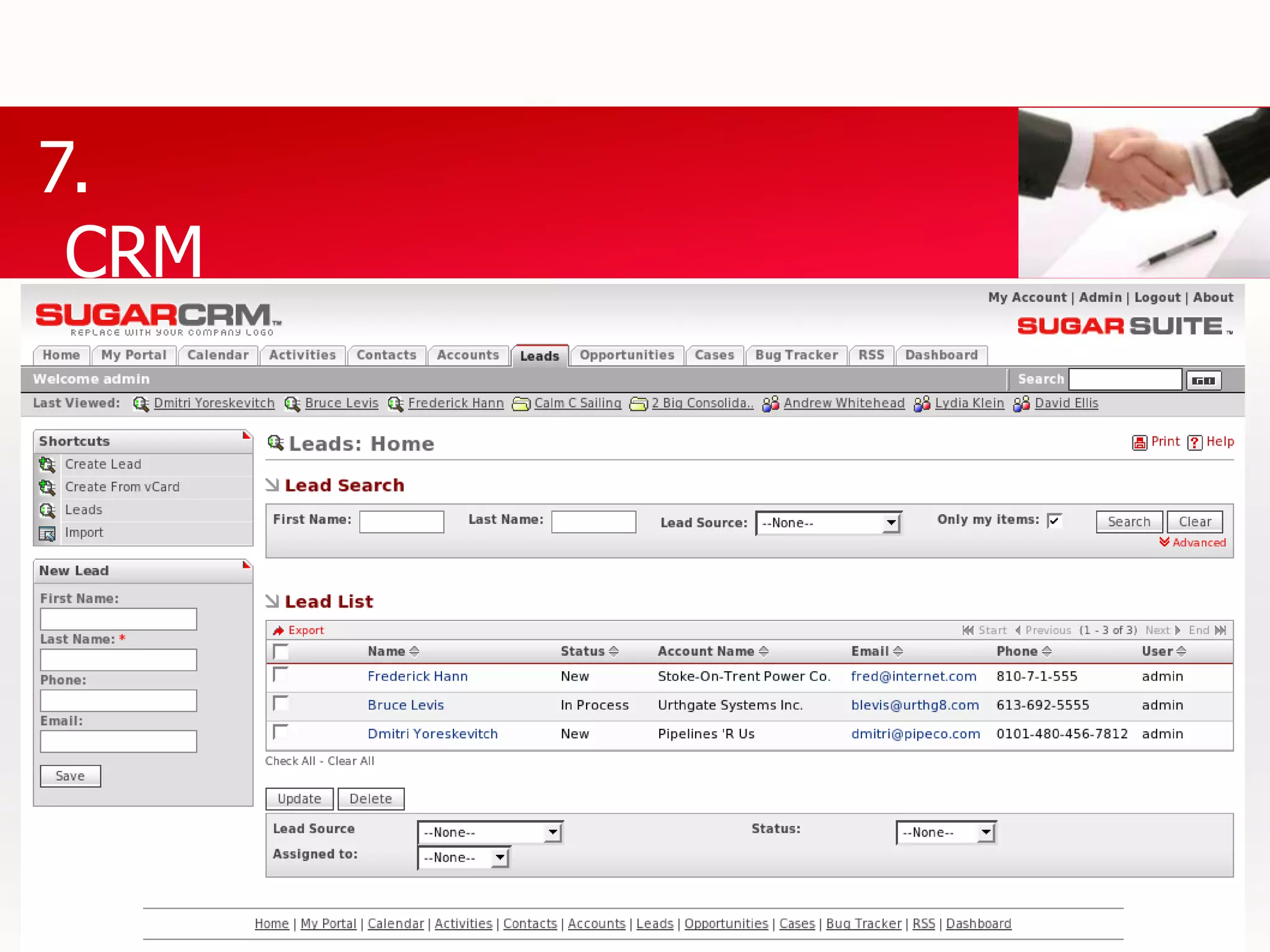Click the Admin link in header
This screenshot has width=1270, height=952.
click(x=1100, y=297)
